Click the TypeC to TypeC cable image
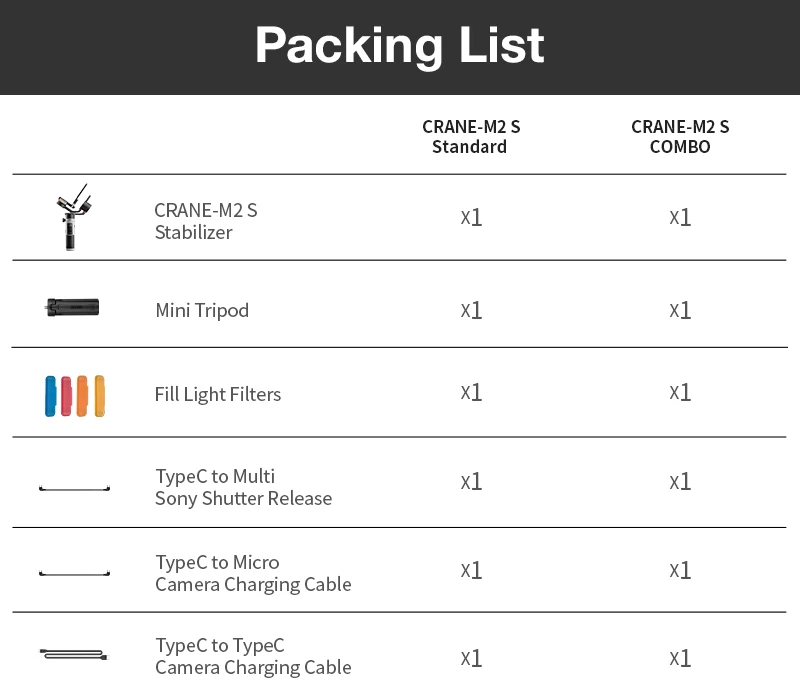Viewport: 800px width, 700px height. pos(74,655)
